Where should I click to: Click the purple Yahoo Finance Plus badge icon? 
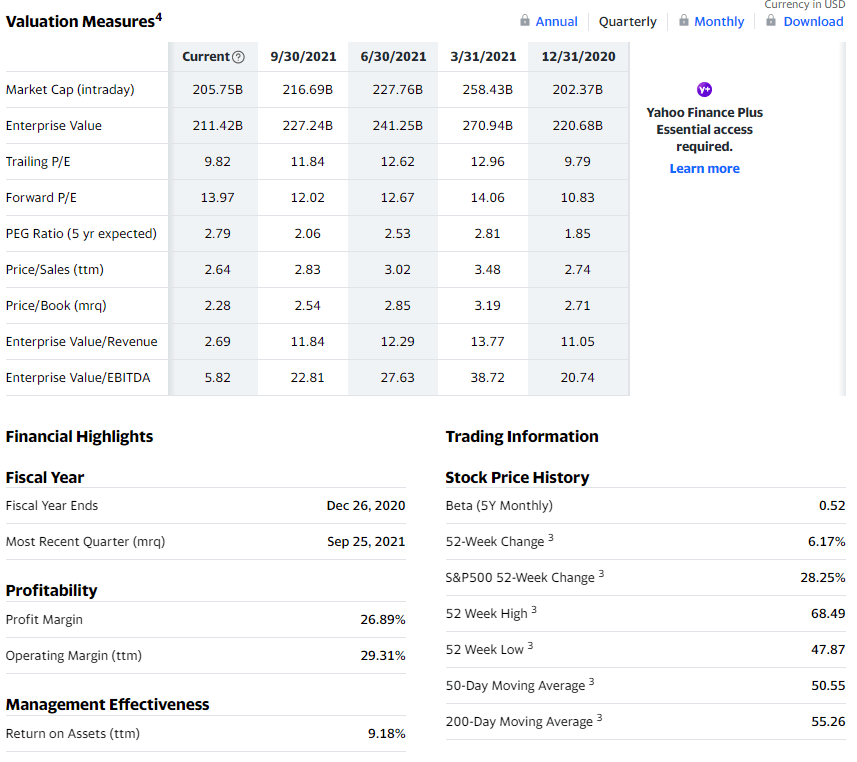pos(704,91)
